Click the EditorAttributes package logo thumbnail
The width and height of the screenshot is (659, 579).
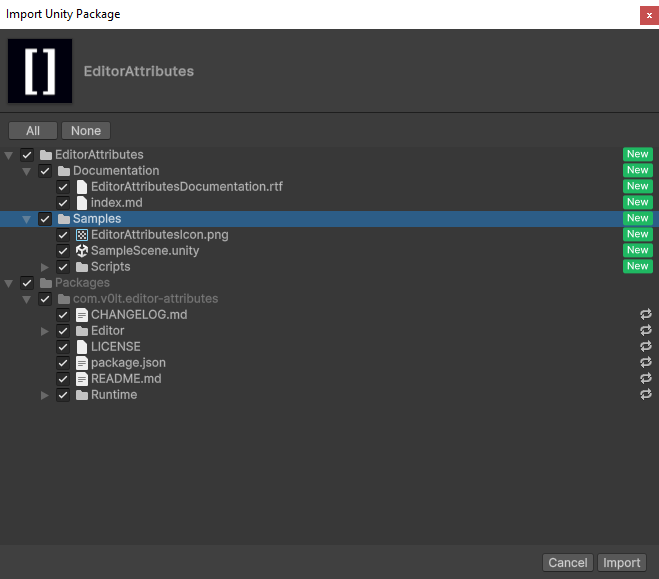coord(40,71)
